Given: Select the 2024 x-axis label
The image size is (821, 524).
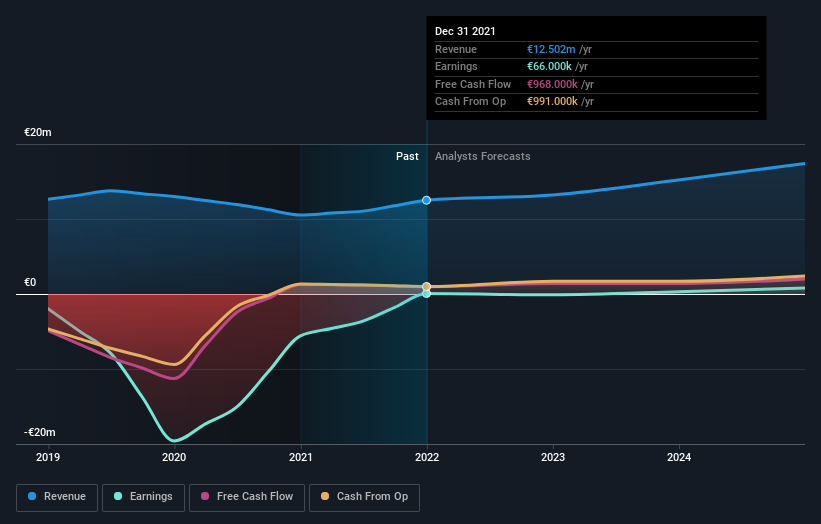Looking at the screenshot, I should (679, 457).
